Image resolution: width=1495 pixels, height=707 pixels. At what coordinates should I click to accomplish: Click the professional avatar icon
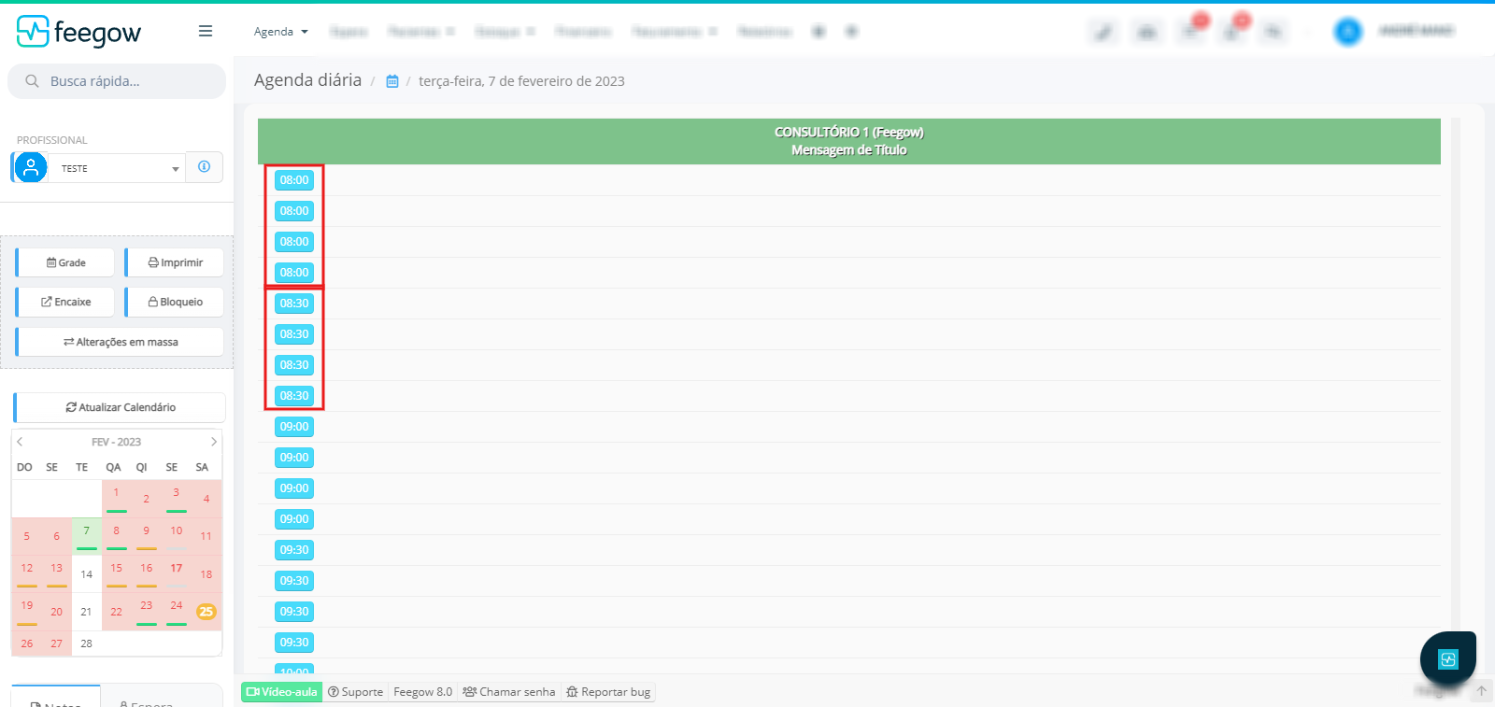pos(31,168)
